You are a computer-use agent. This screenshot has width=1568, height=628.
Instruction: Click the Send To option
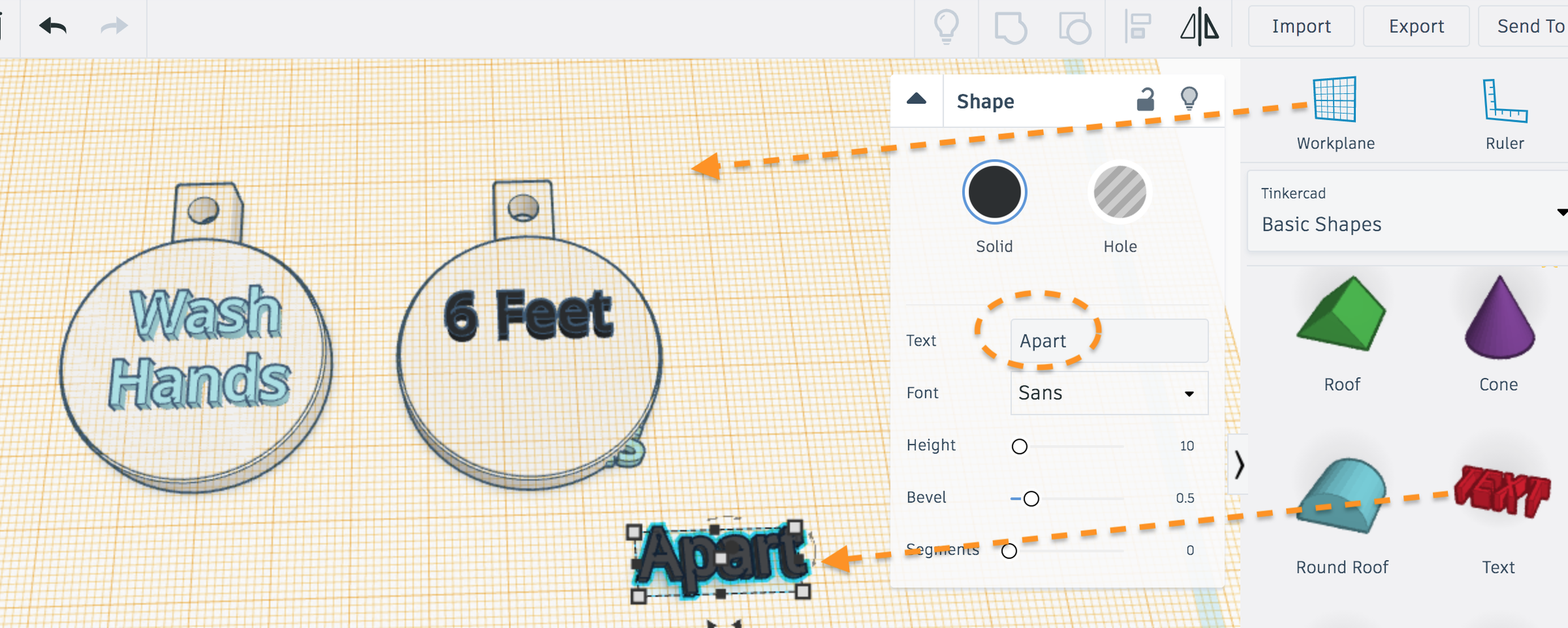click(x=1532, y=26)
